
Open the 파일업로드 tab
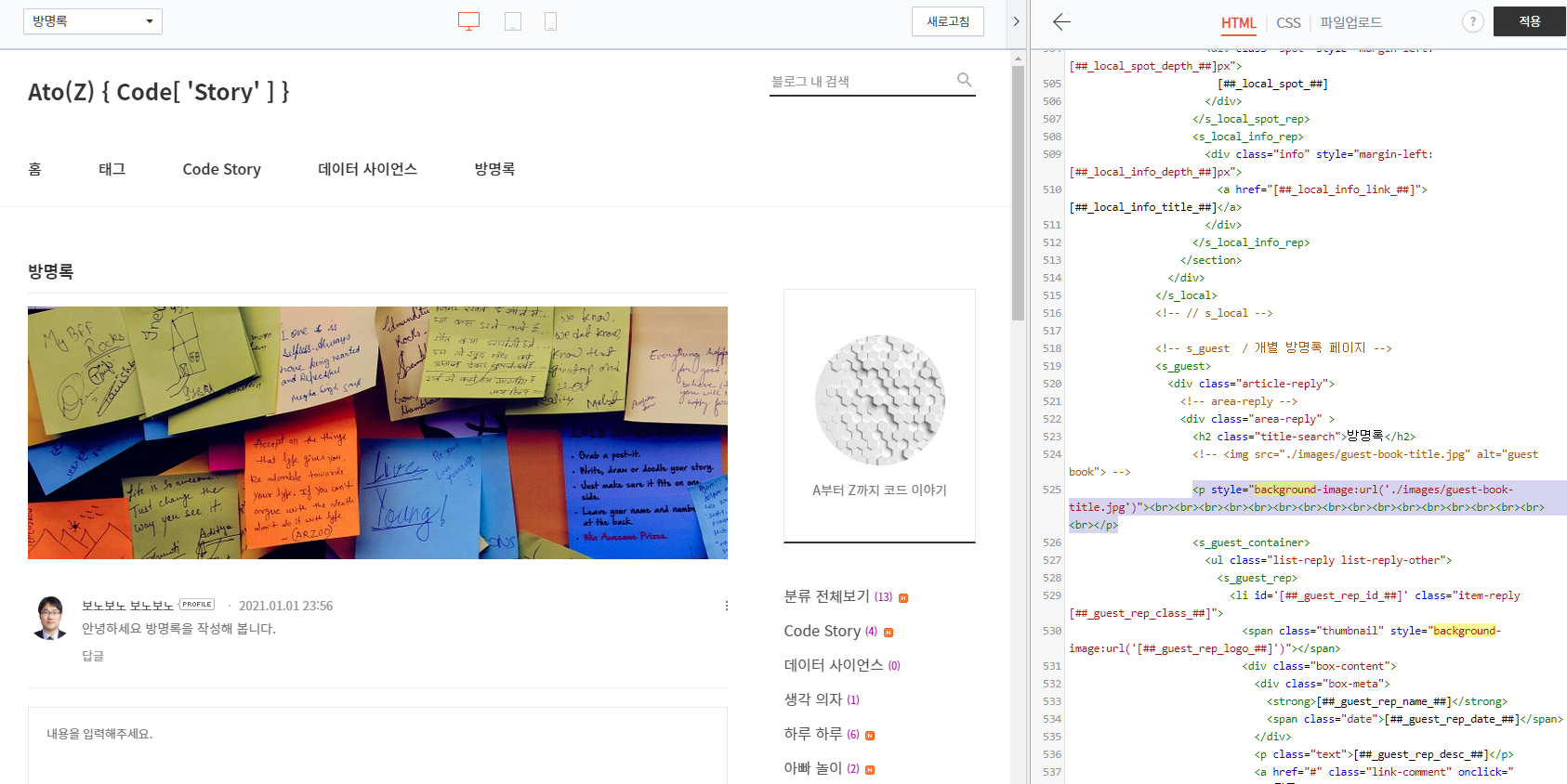tap(1350, 22)
